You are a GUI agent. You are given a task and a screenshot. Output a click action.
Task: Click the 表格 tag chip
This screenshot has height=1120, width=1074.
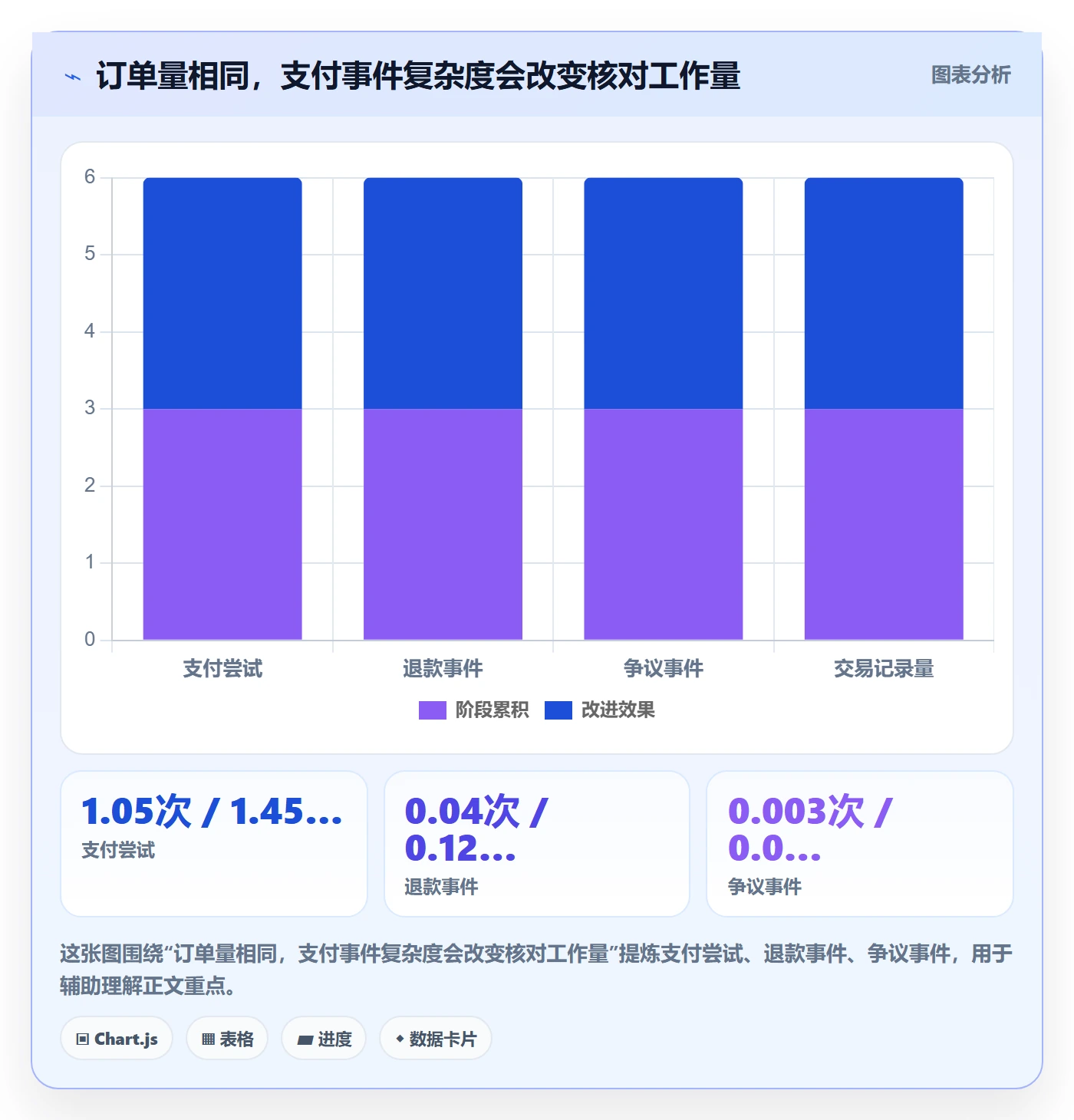pos(227,1039)
